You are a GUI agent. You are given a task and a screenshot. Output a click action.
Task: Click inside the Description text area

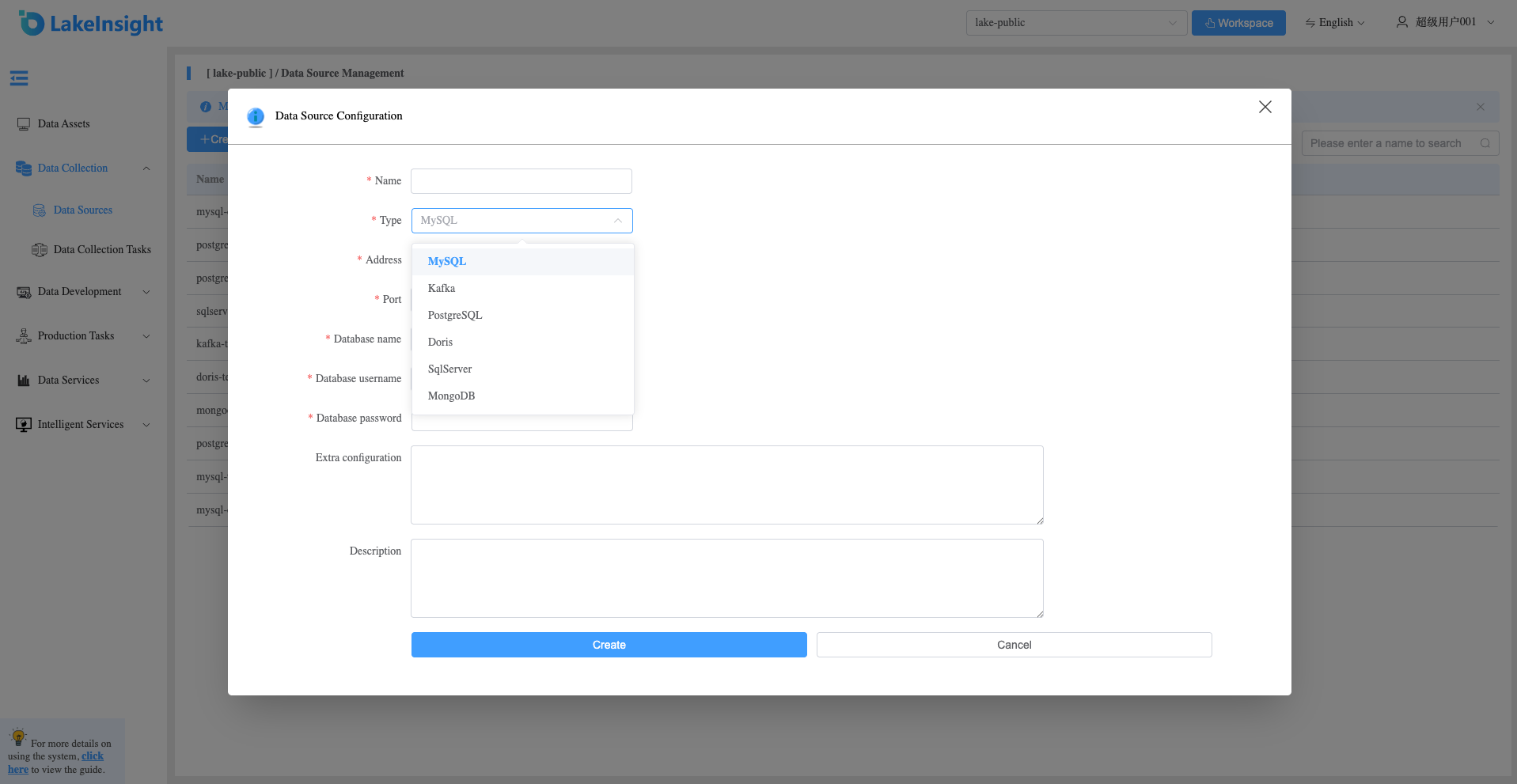coord(727,578)
